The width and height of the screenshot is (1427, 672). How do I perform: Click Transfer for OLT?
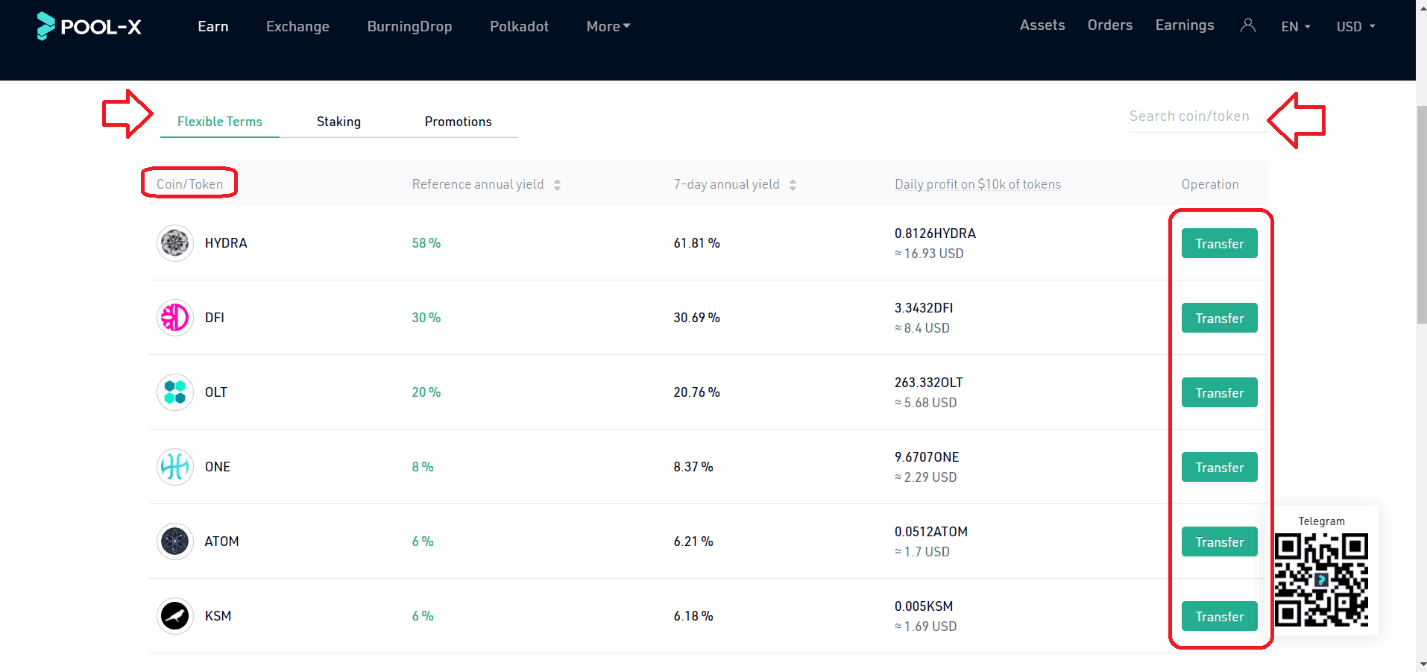(x=1219, y=392)
